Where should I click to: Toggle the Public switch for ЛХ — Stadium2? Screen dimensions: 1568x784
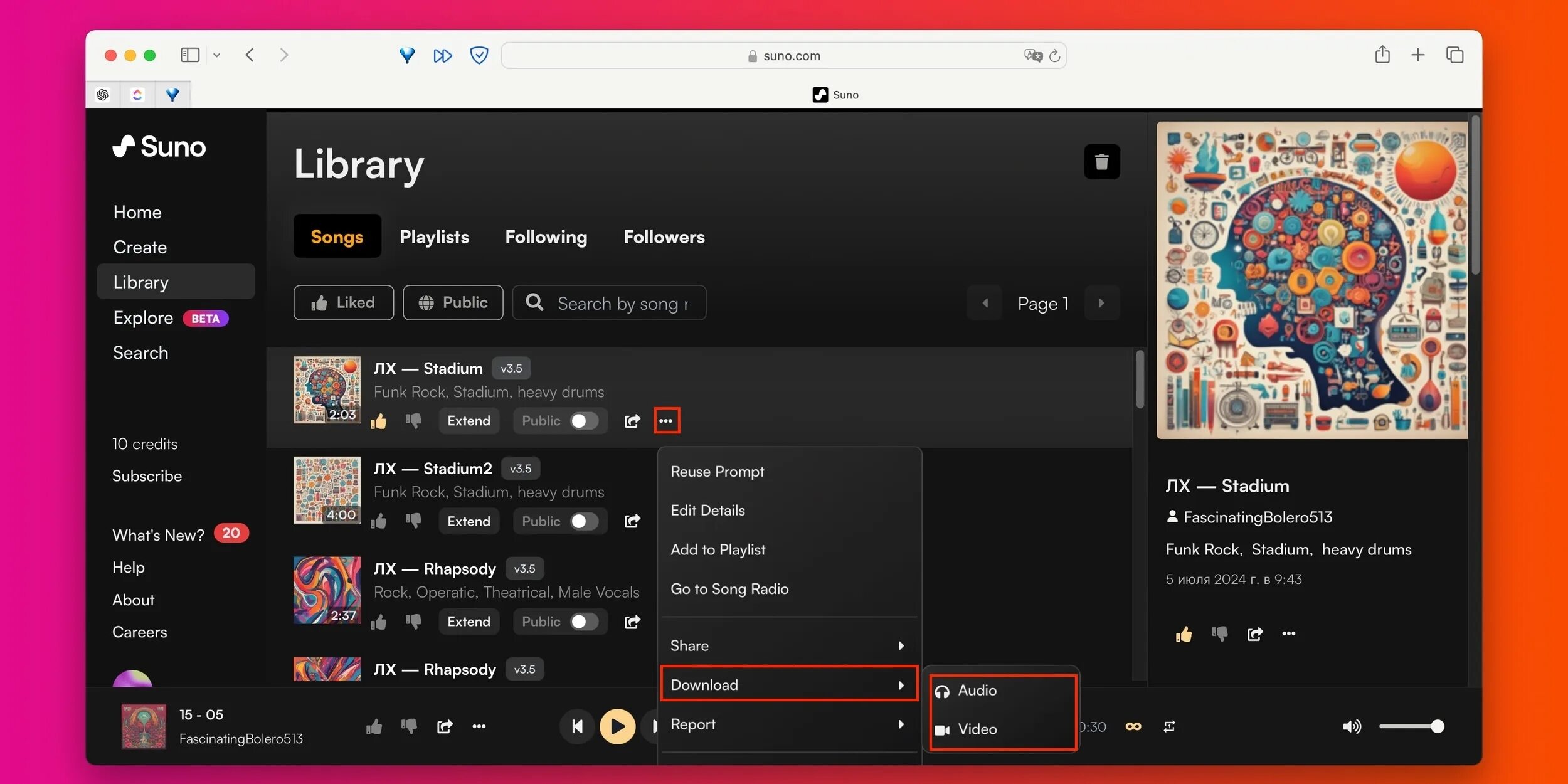[x=583, y=521]
